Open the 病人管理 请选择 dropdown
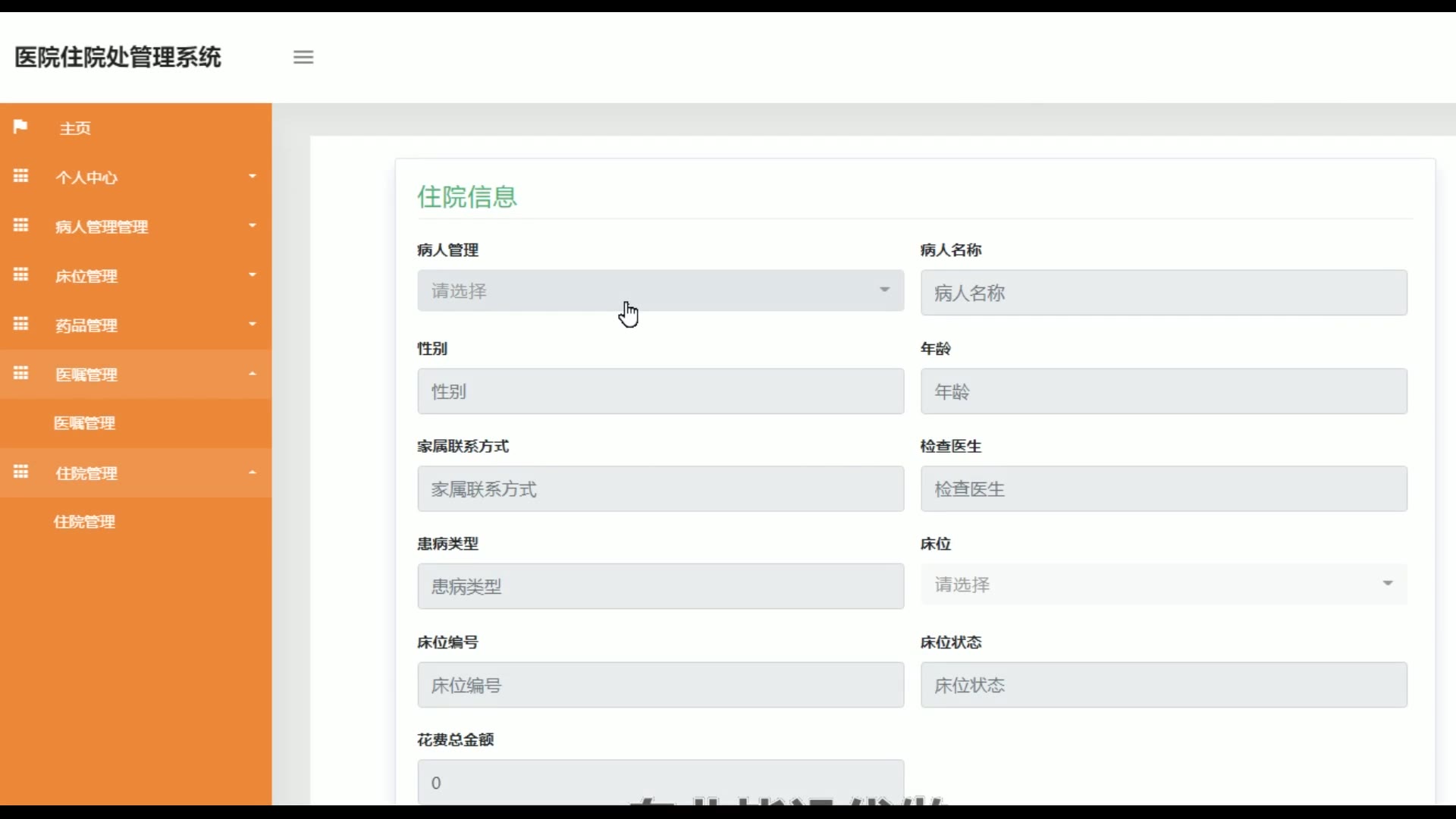 click(660, 290)
